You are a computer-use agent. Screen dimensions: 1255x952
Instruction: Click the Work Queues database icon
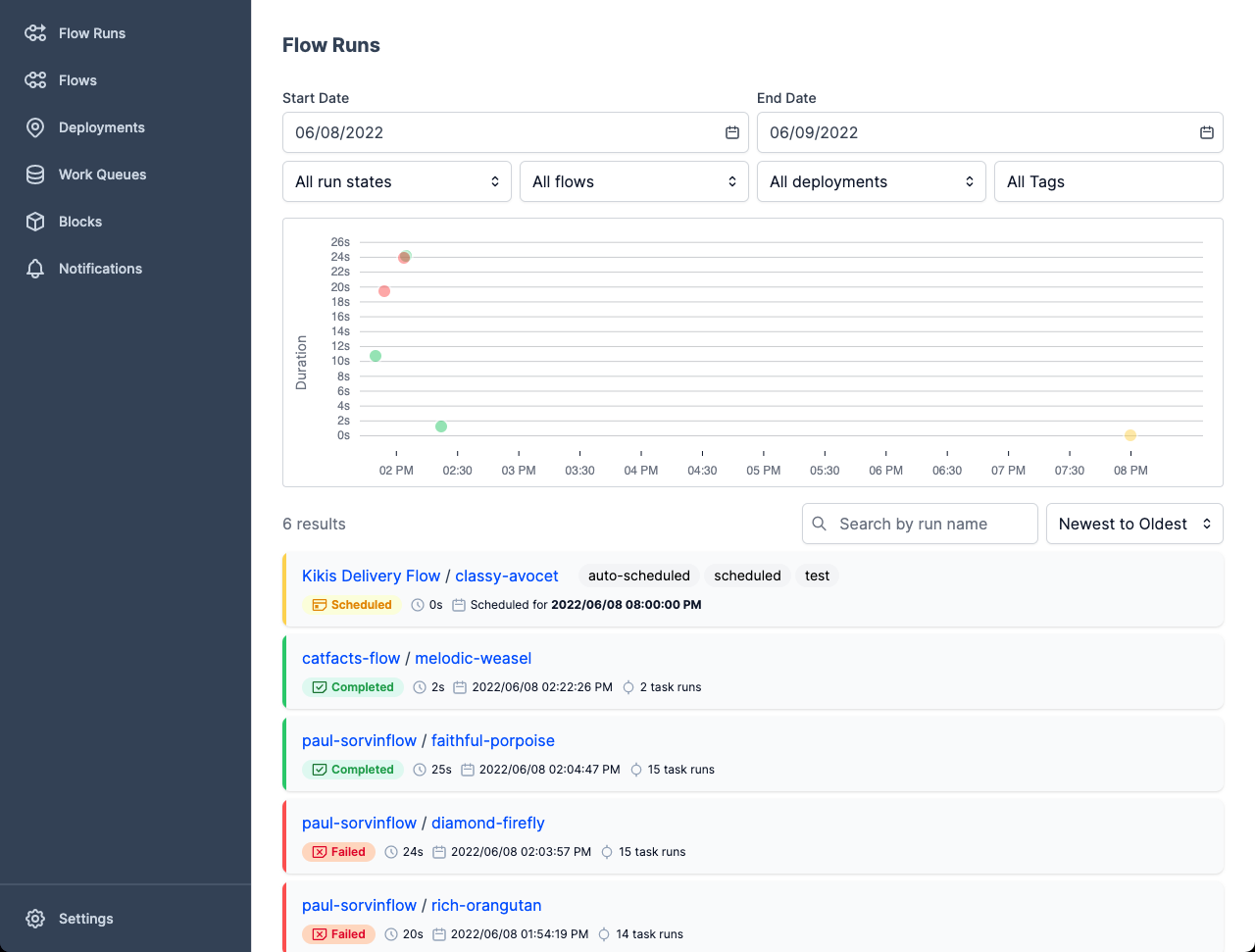click(35, 175)
